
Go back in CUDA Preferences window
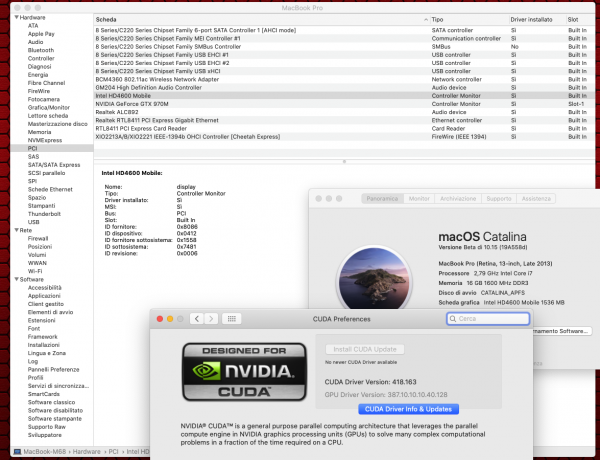(197, 319)
